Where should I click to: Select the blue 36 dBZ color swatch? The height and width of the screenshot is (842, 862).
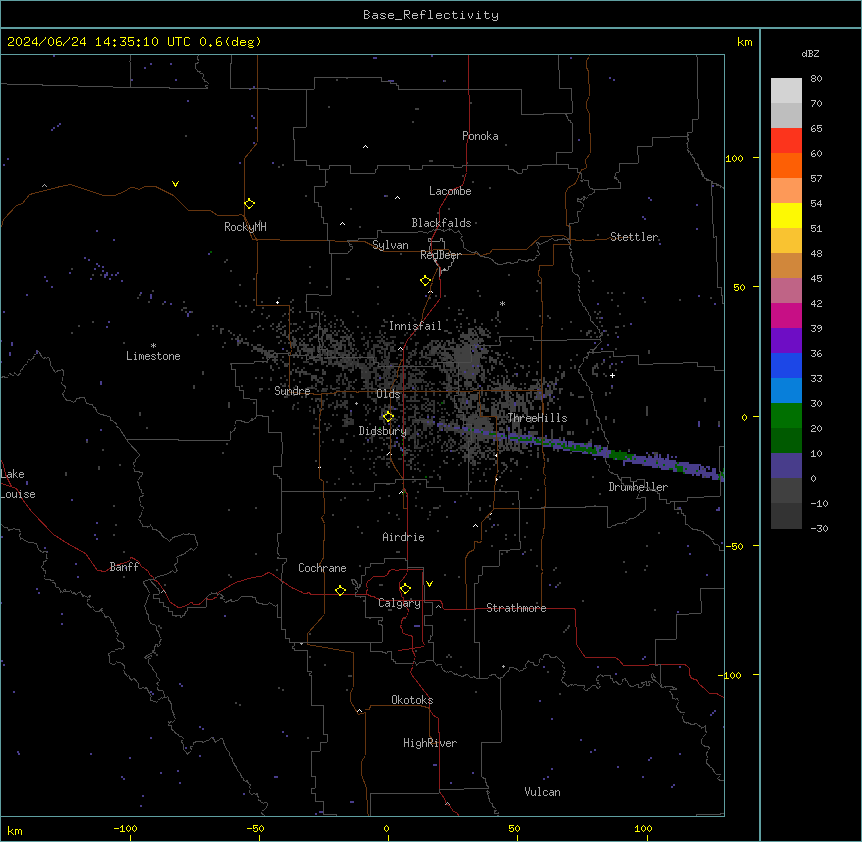coord(786,365)
